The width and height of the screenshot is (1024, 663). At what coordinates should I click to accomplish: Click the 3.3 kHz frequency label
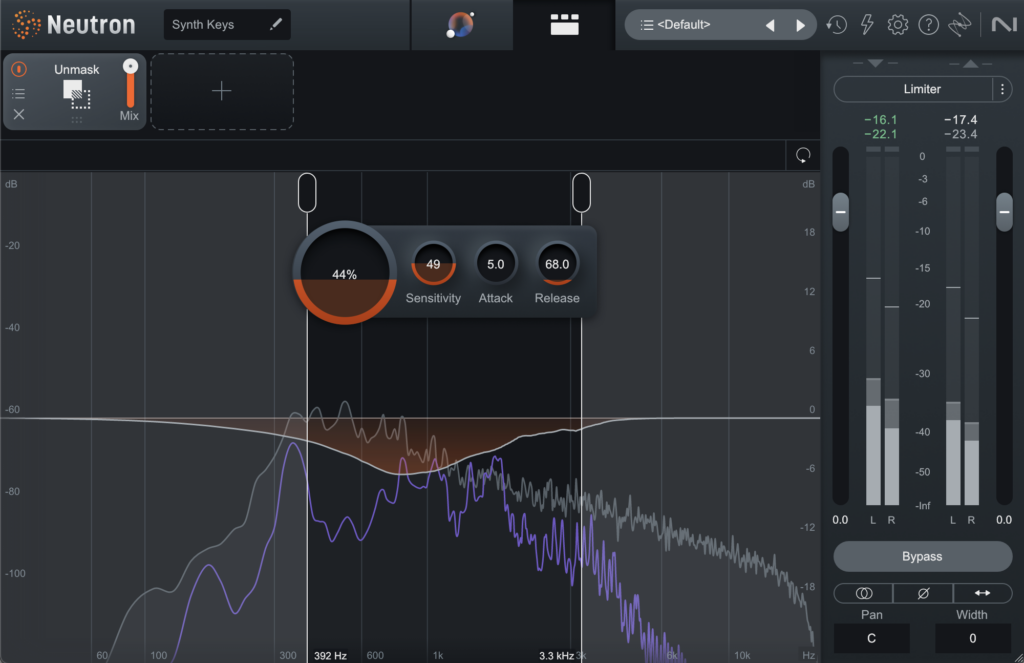point(556,655)
